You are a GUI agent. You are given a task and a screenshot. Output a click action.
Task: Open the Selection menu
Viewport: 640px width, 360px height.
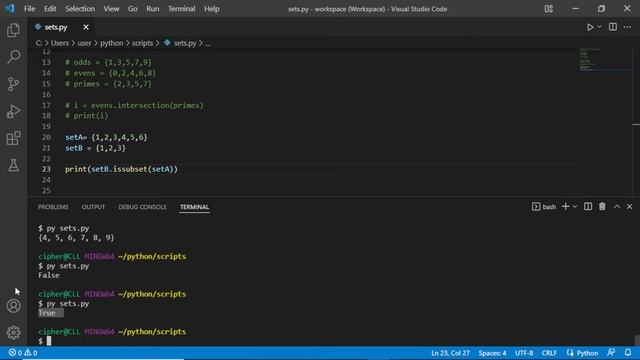[x=80, y=9]
